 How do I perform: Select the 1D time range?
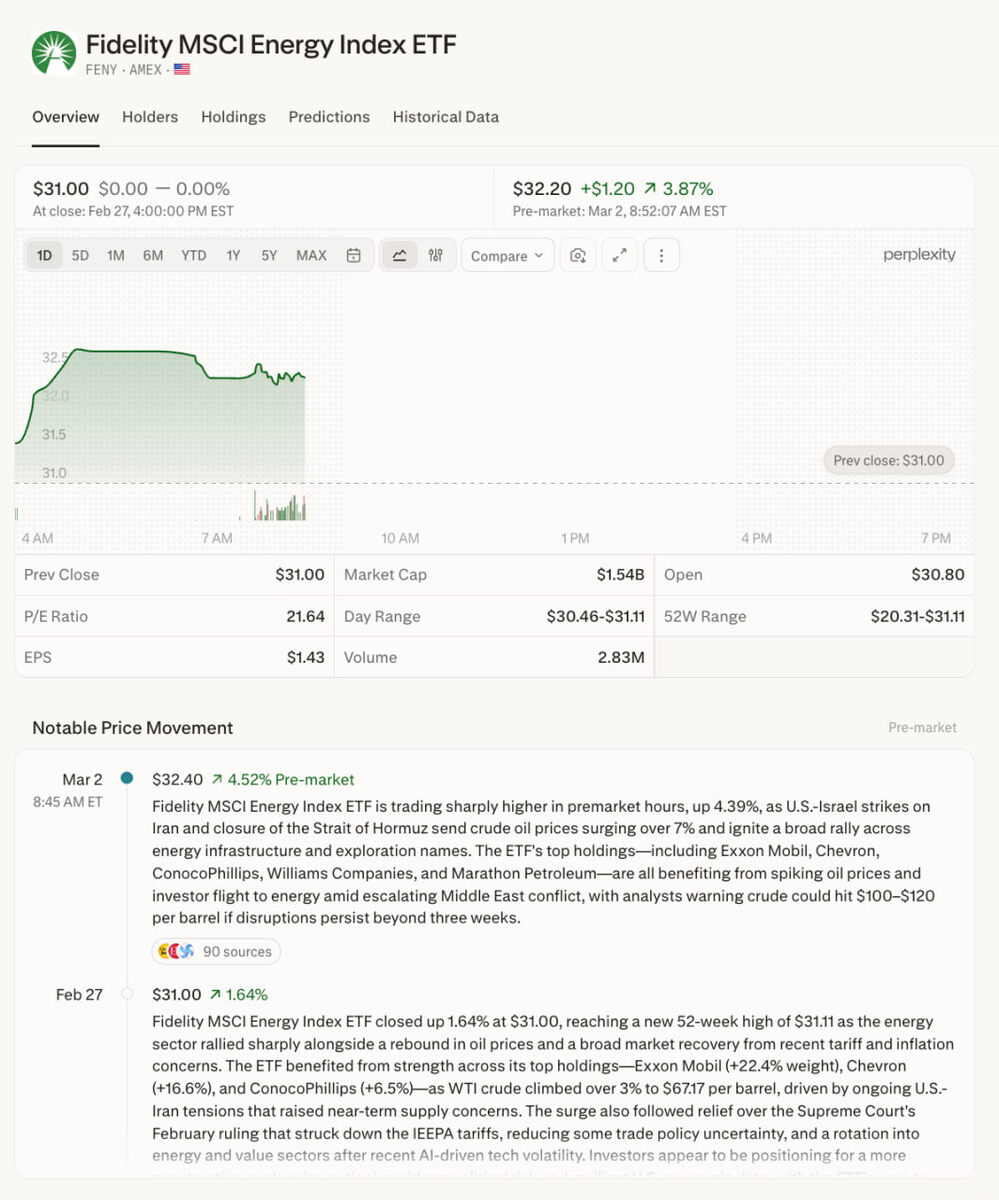(x=44, y=255)
